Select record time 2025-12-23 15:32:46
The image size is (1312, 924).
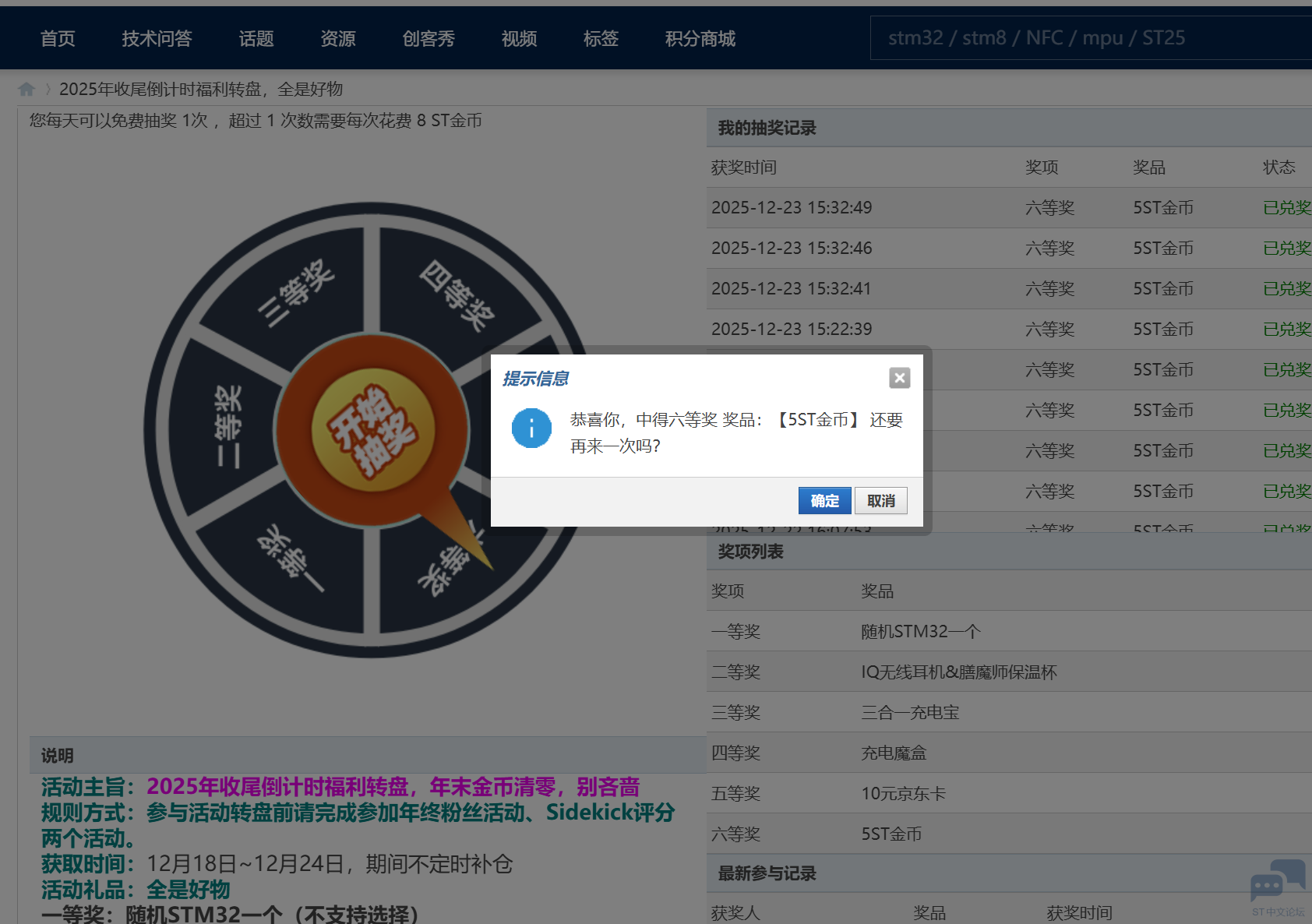[x=792, y=249]
